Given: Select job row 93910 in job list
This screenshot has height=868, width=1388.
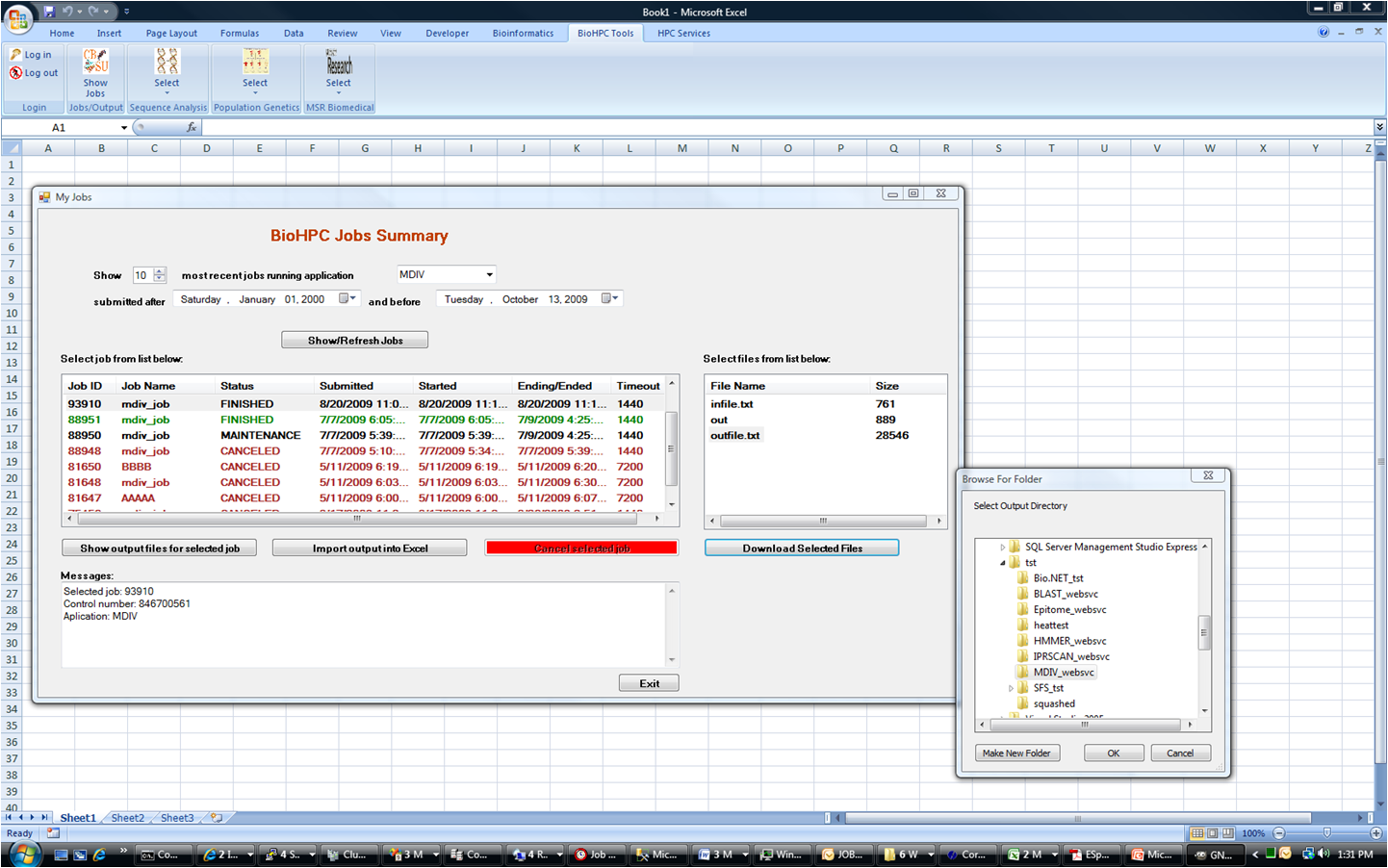Looking at the screenshot, I should coord(364,404).
